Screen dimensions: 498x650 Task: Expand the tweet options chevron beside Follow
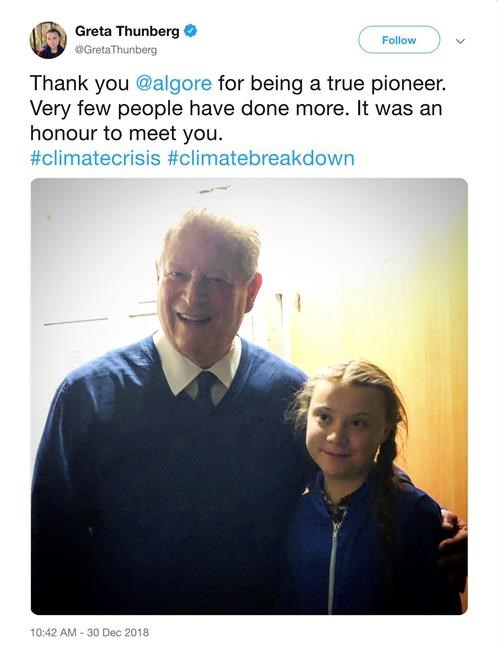[x=460, y=41]
